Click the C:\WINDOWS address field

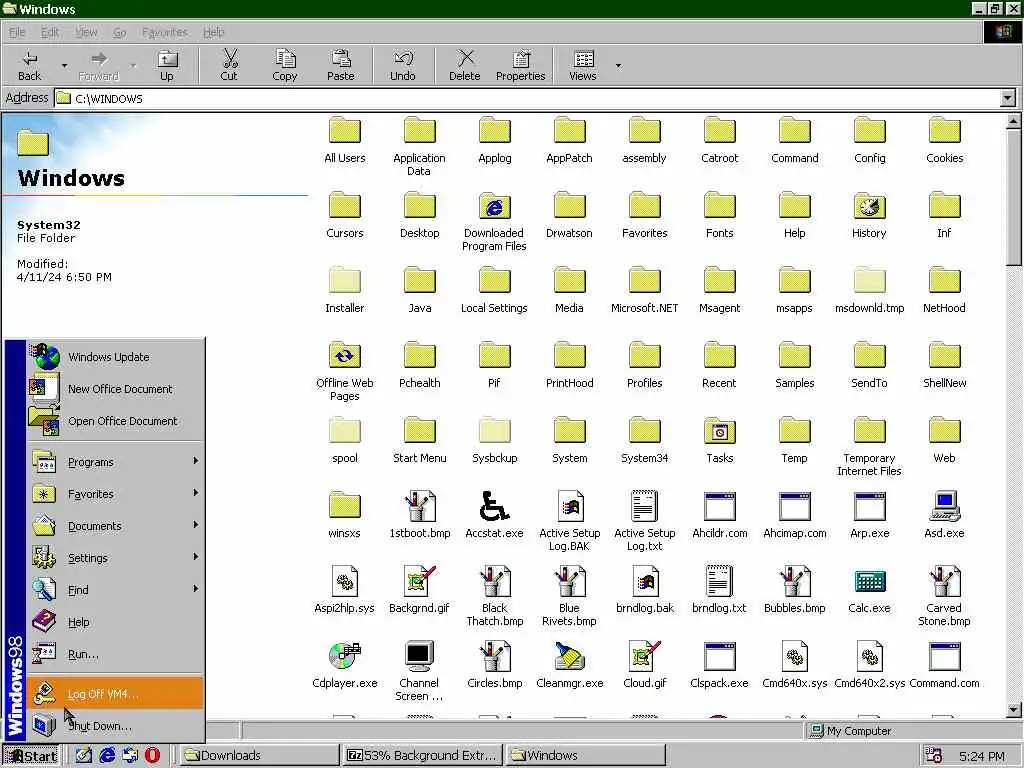point(528,99)
